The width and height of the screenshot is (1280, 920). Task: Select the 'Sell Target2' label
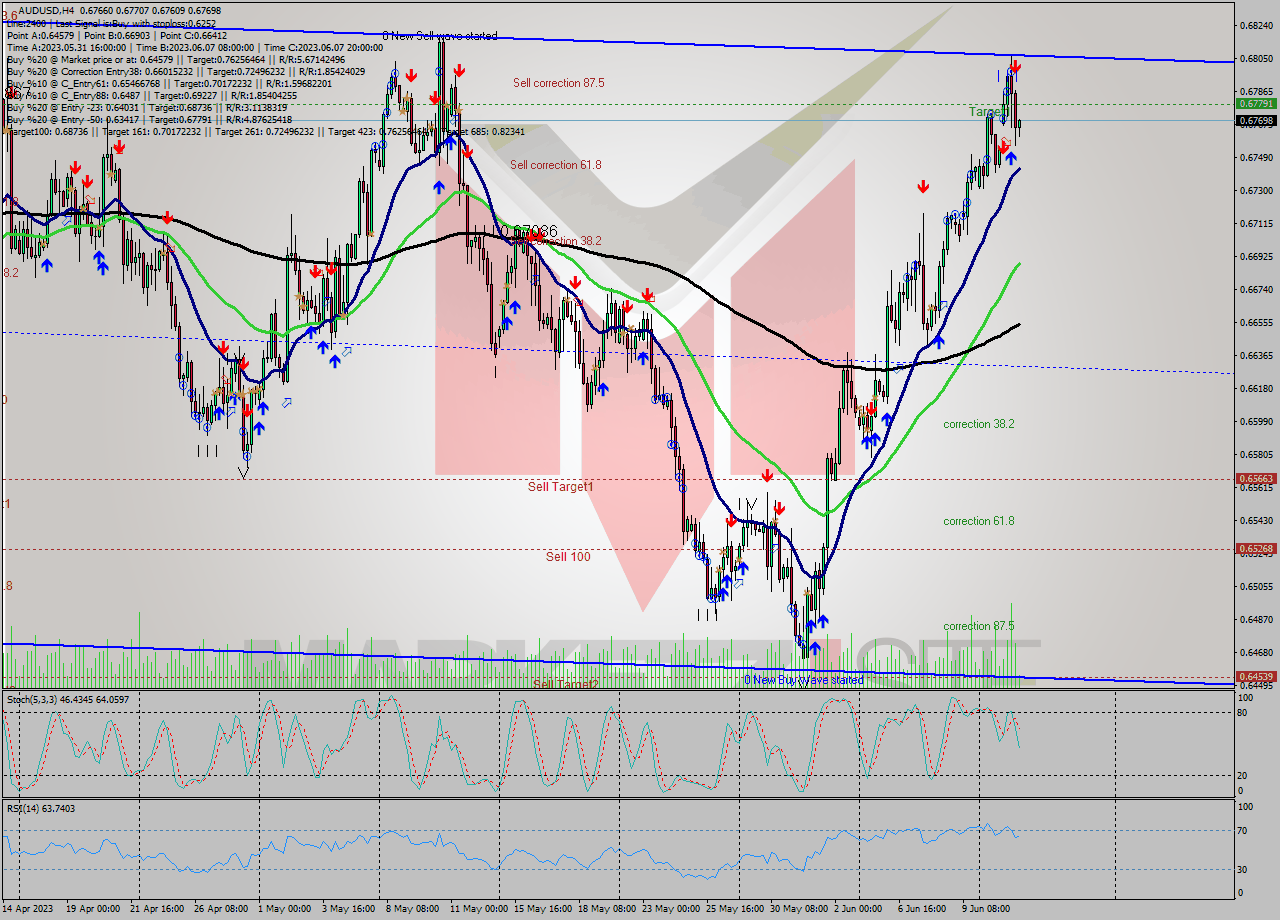pos(566,684)
